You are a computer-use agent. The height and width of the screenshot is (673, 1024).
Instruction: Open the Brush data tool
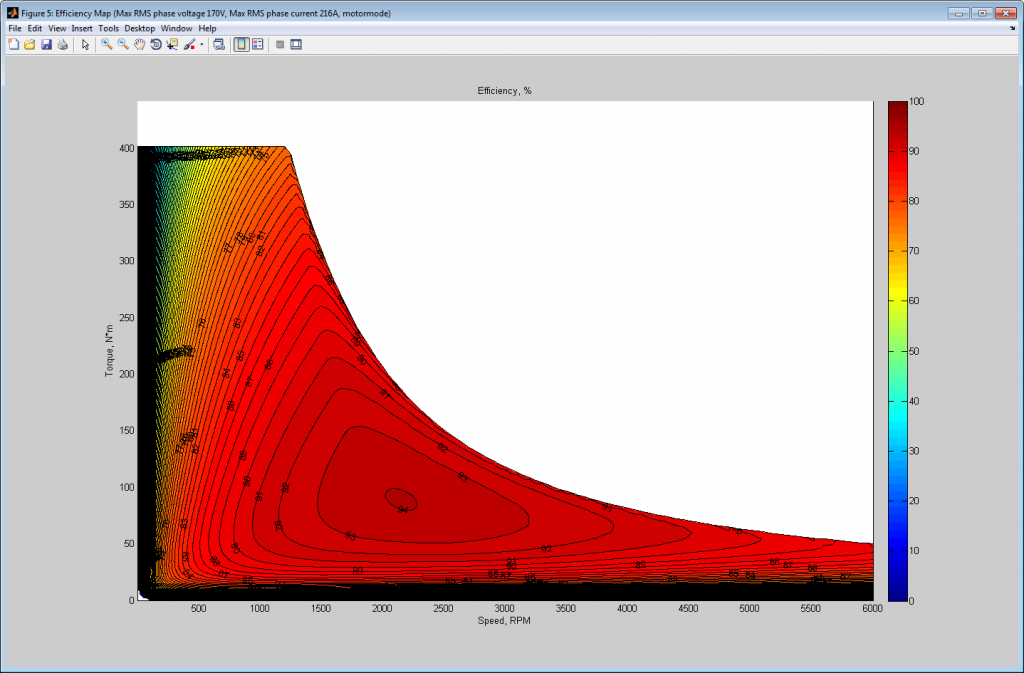[190, 44]
